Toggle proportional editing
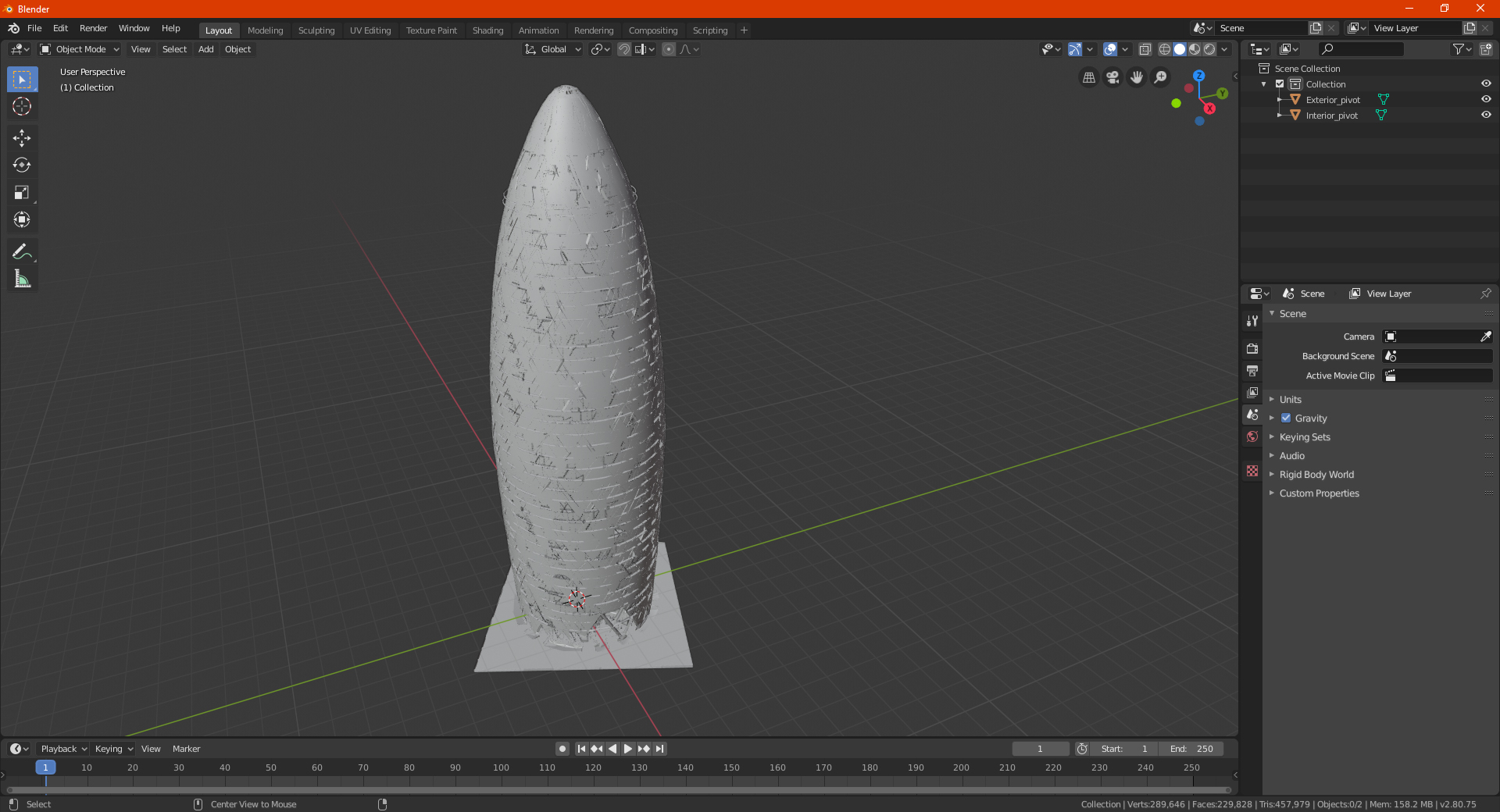 [669, 49]
